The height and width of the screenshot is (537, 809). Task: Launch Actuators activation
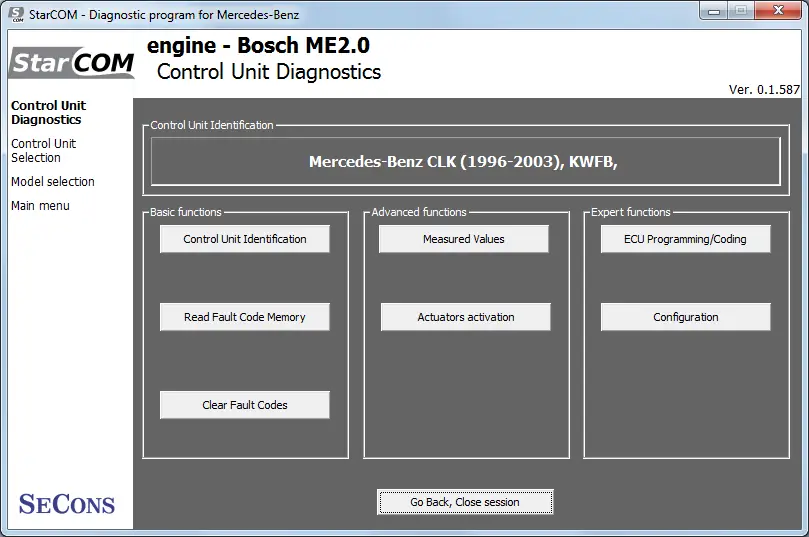(465, 317)
